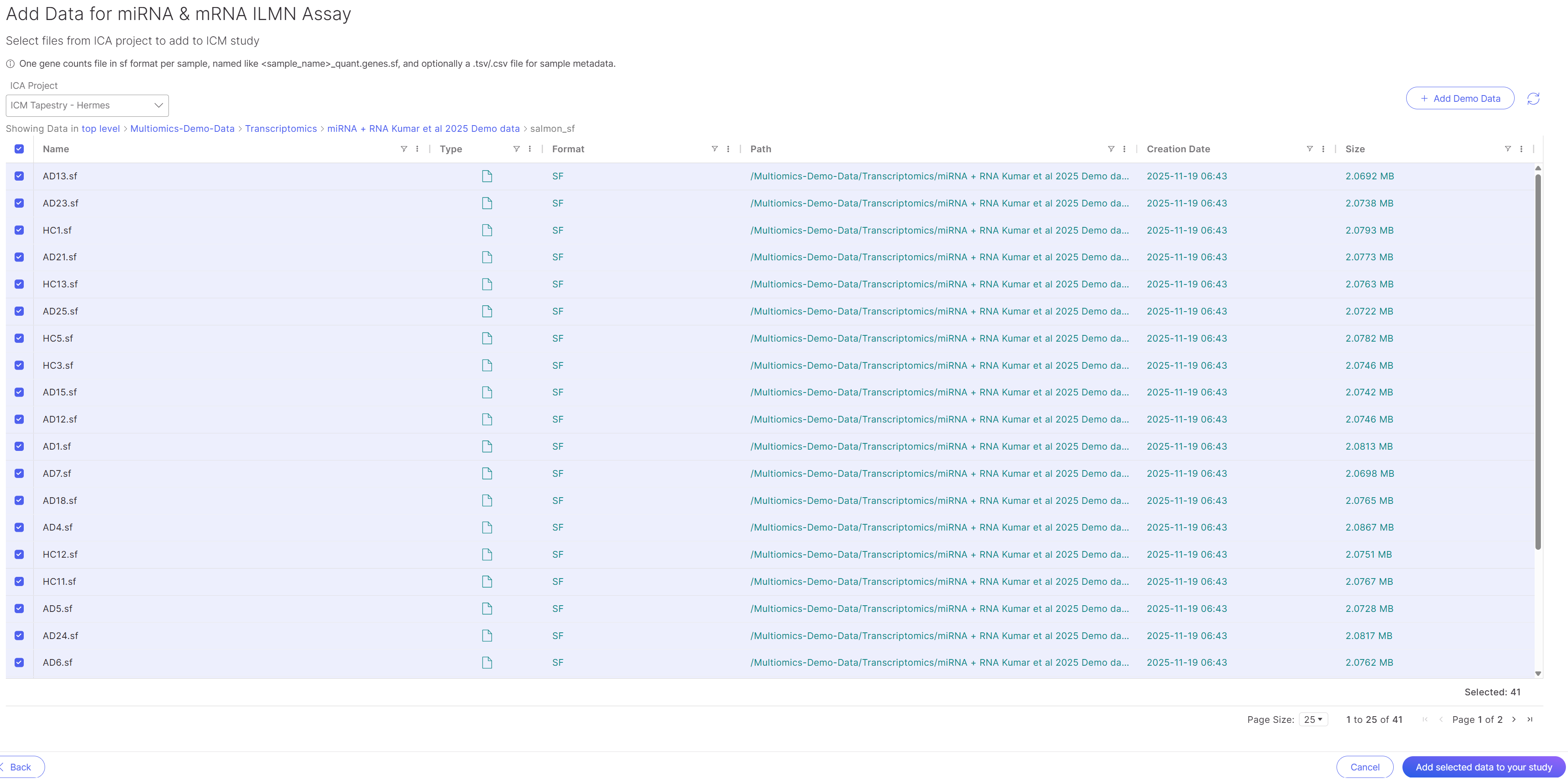The height and width of the screenshot is (780, 1568).
Task: Click the Creation Date column filter icon
Action: pyautogui.click(x=1309, y=149)
